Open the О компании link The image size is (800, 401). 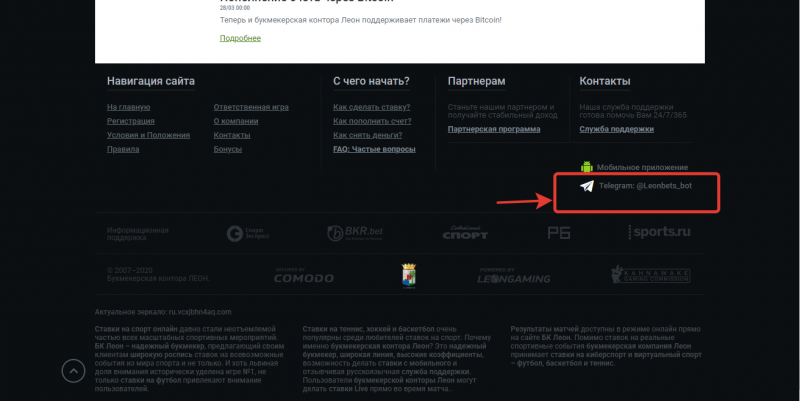(236, 121)
